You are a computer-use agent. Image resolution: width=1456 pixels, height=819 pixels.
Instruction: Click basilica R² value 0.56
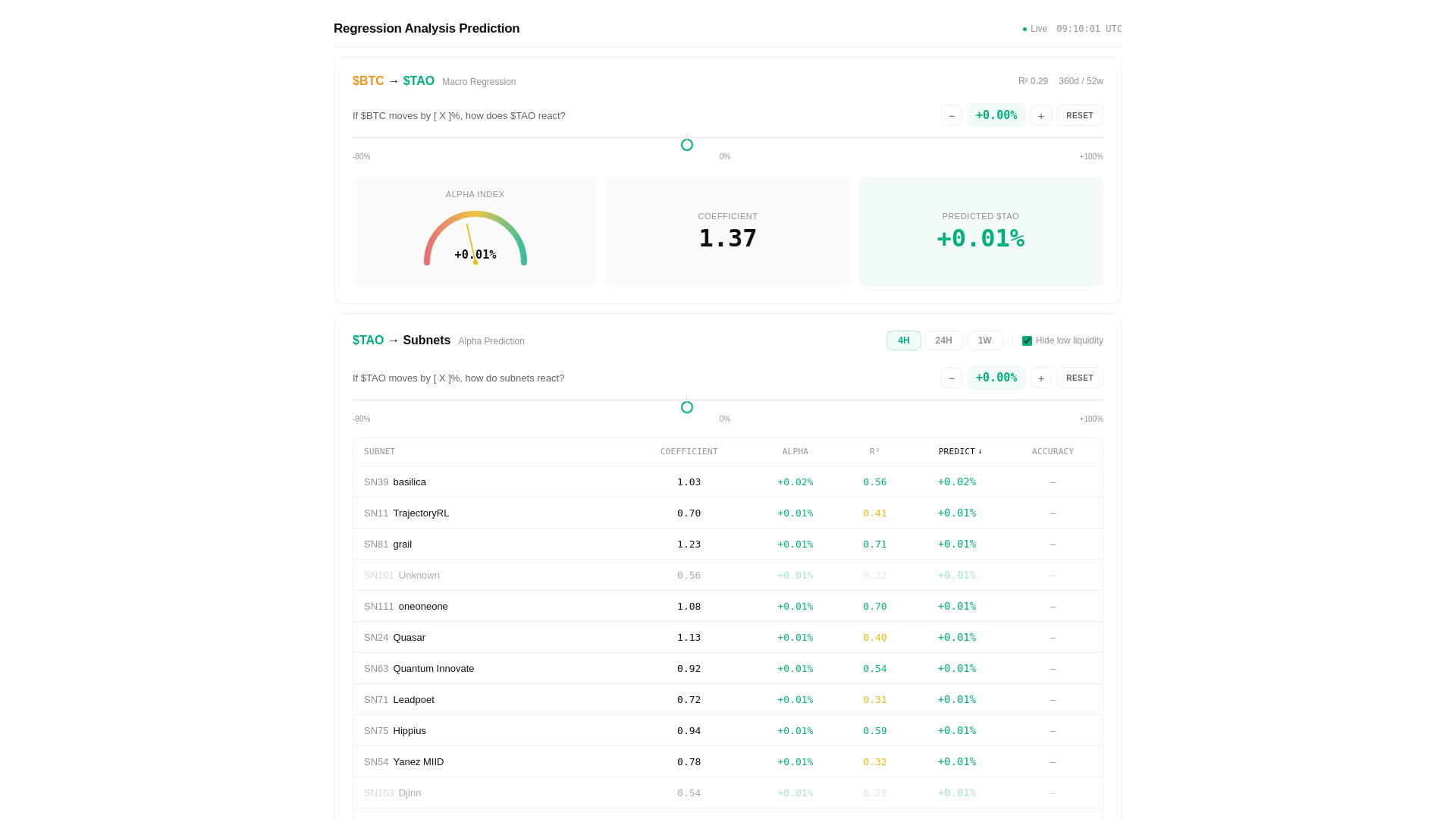point(874,482)
